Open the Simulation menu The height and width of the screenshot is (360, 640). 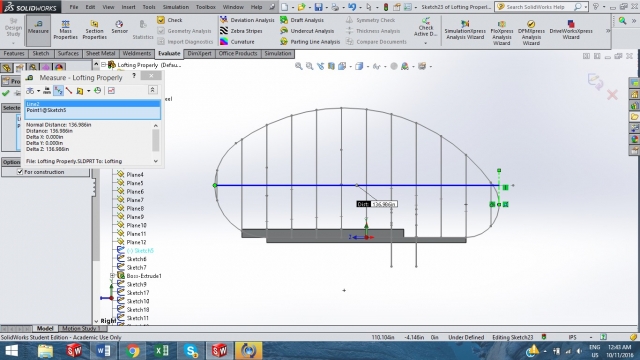[x=176, y=7]
